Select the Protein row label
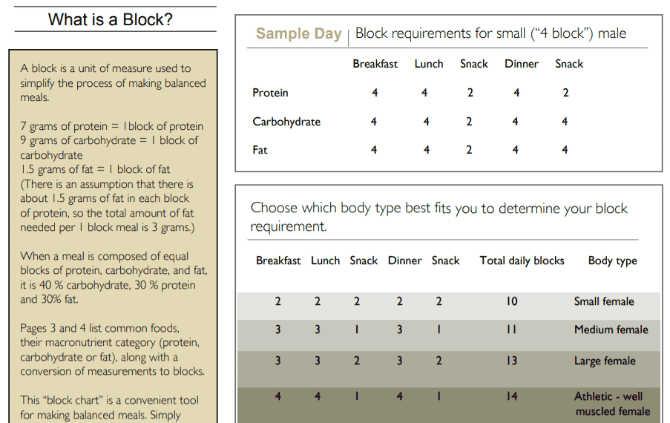 coord(270,93)
